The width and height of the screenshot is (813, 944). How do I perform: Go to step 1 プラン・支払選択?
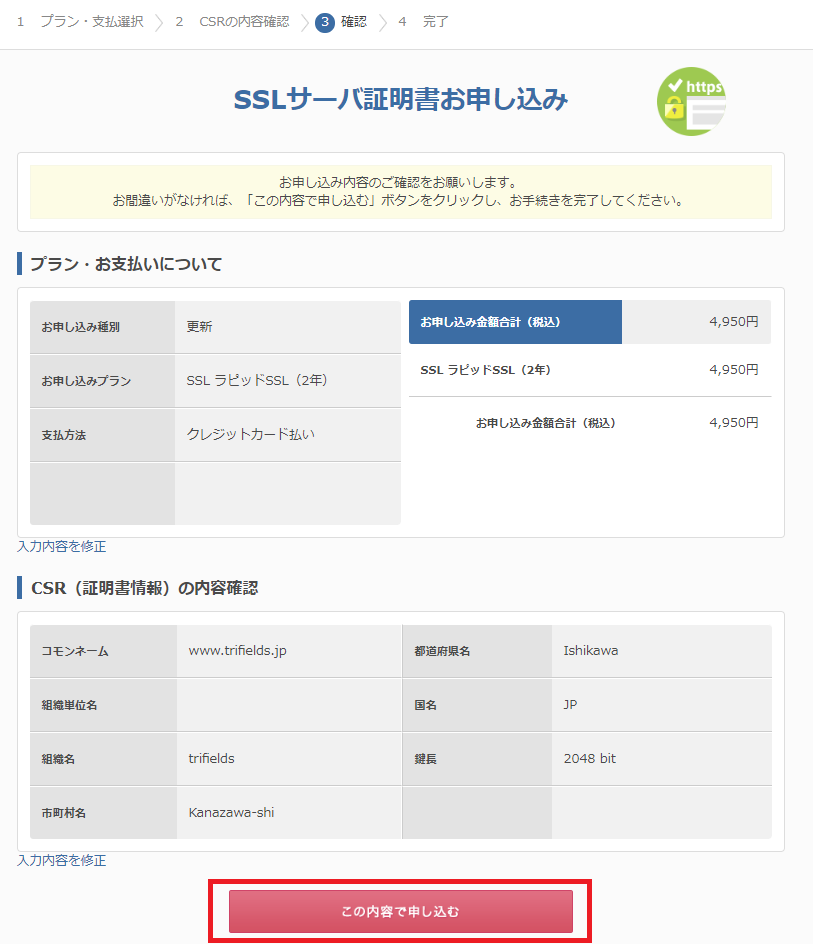pyautogui.click(x=81, y=22)
